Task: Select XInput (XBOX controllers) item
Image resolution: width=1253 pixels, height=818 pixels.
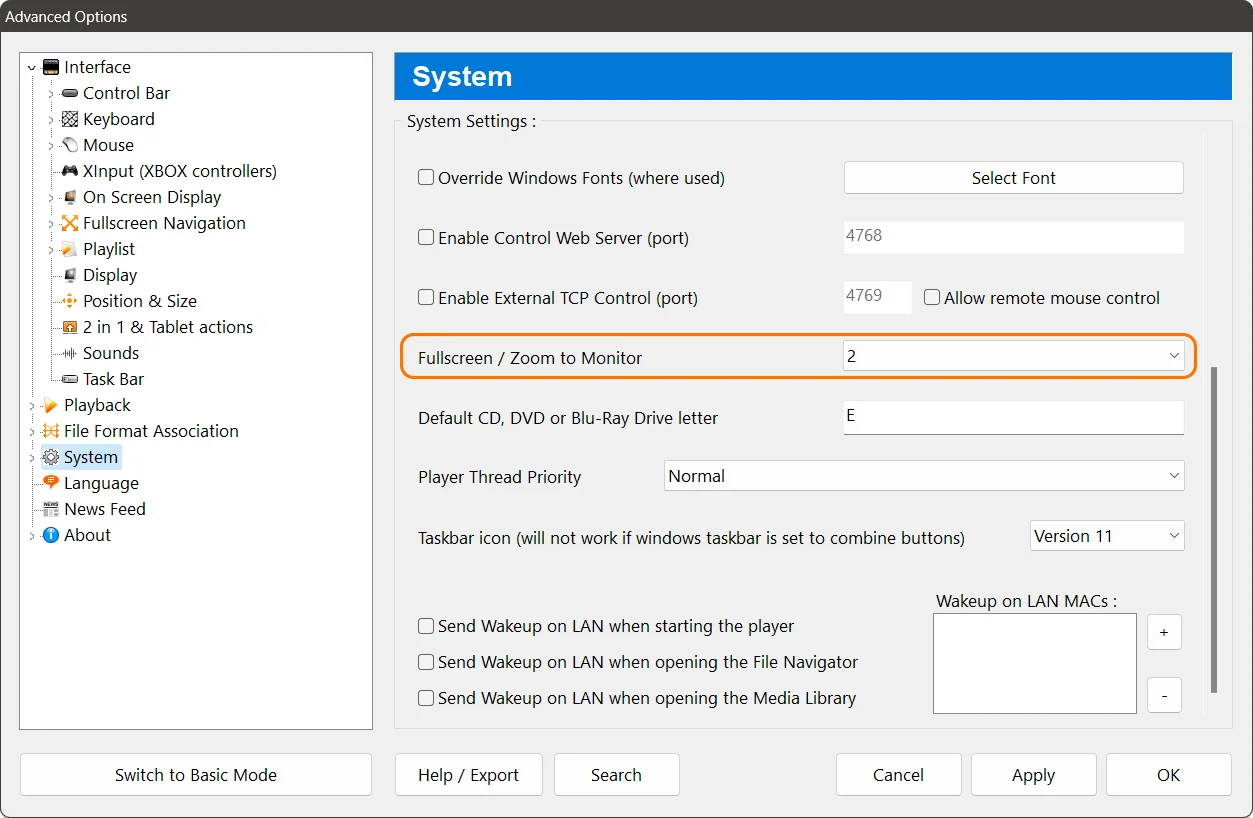Action: pyautogui.click(x=180, y=171)
